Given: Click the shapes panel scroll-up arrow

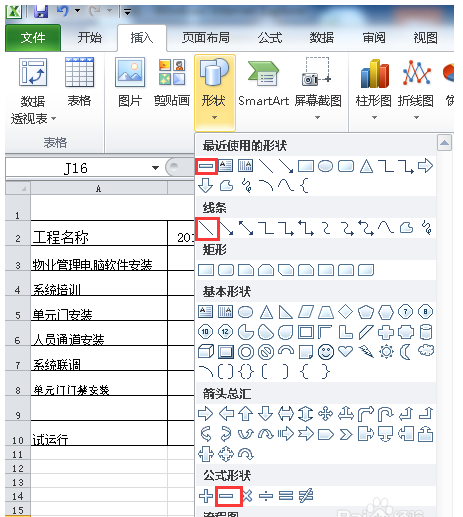Looking at the screenshot, I should click(x=444, y=143).
